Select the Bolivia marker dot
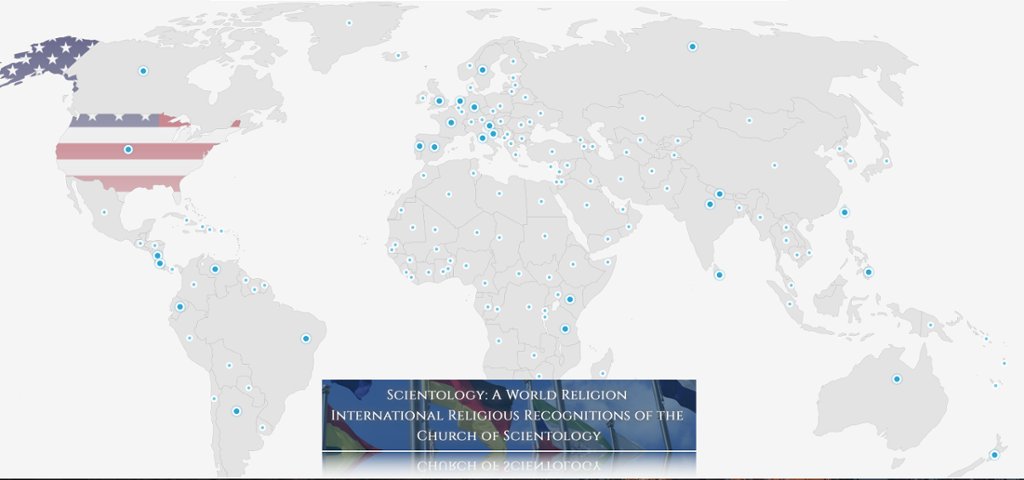Screen dimensions: 1024x480 [229, 366]
